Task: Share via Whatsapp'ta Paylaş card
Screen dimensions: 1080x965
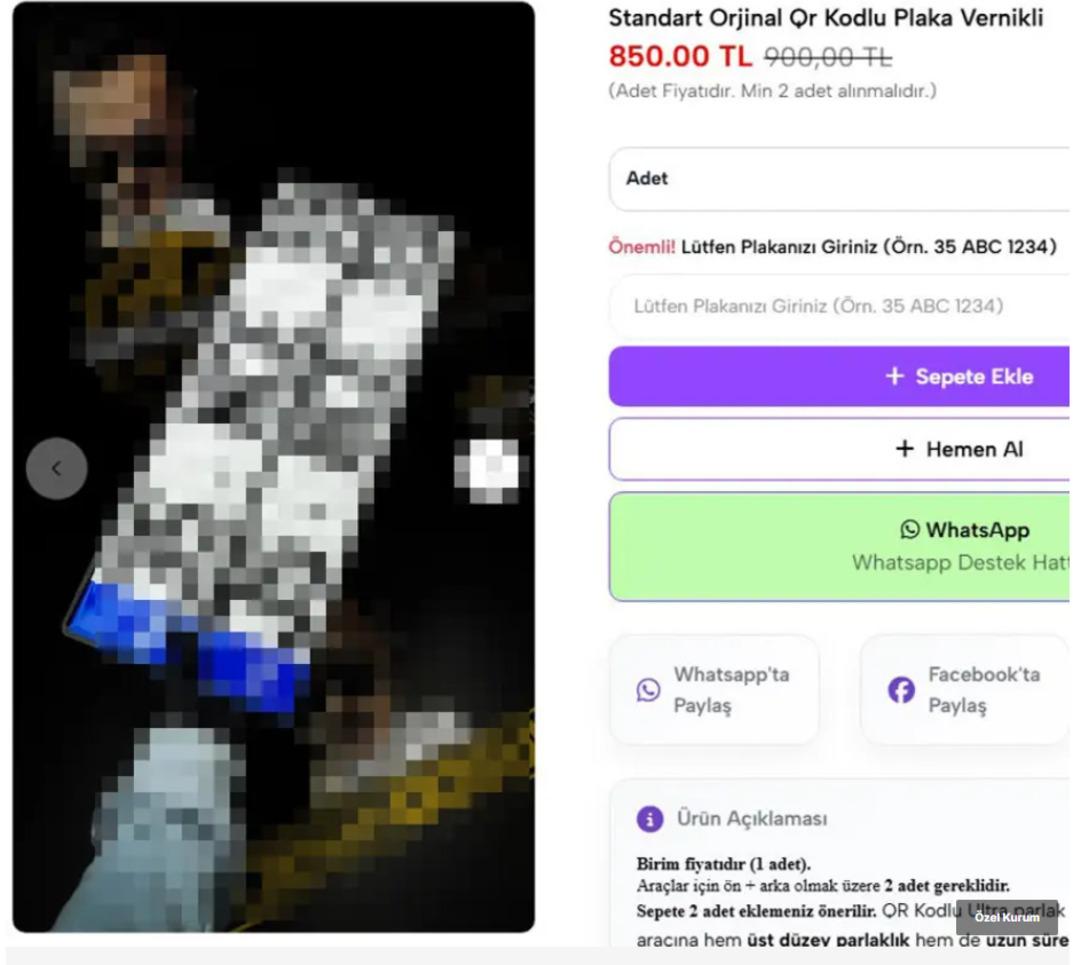Action: click(714, 689)
